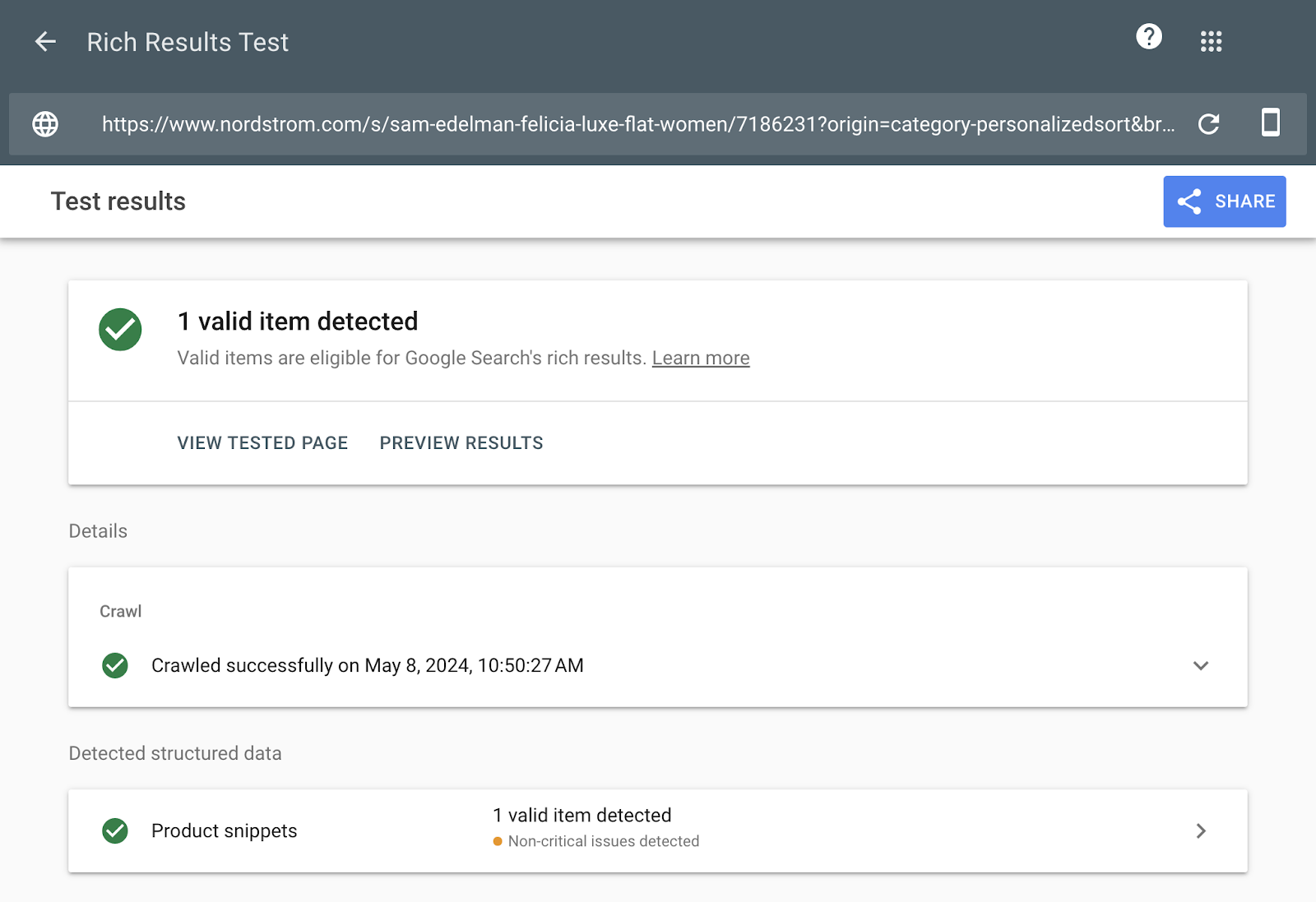1316x902 pixels.
Task: Click the green check beside Crawled successfully
Action: [115, 665]
